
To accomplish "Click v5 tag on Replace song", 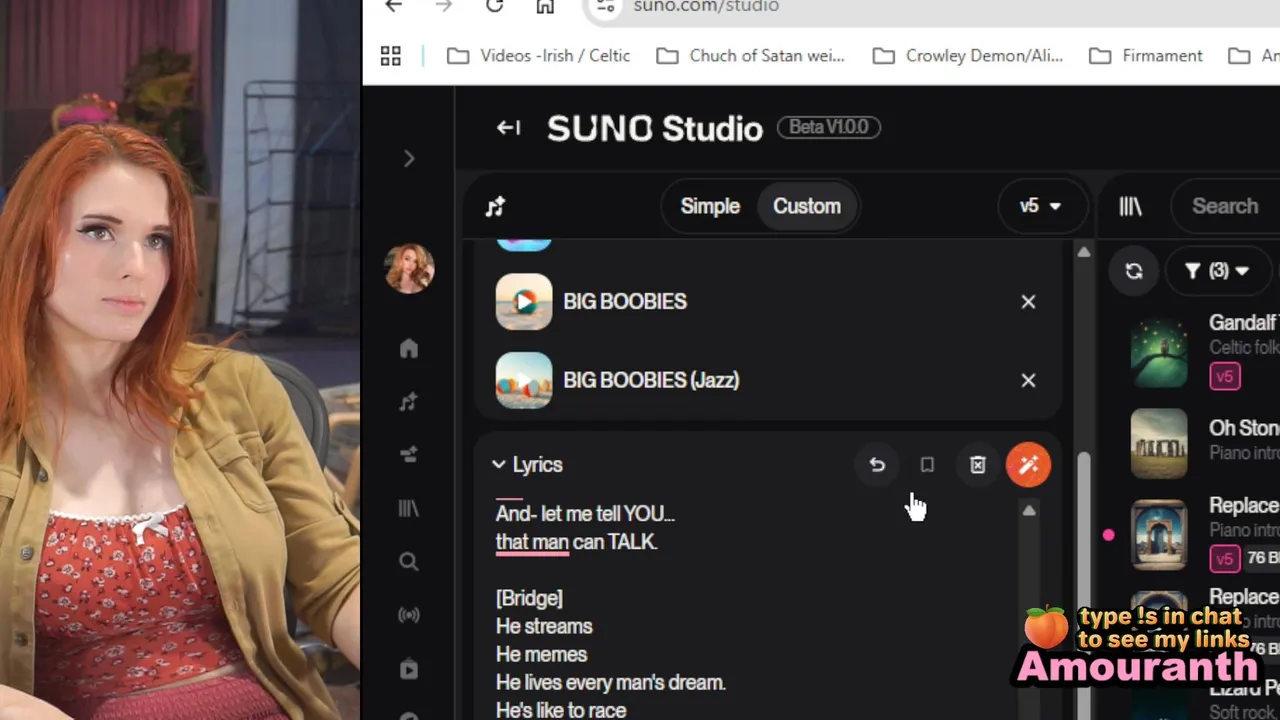I will coord(1225,558).
